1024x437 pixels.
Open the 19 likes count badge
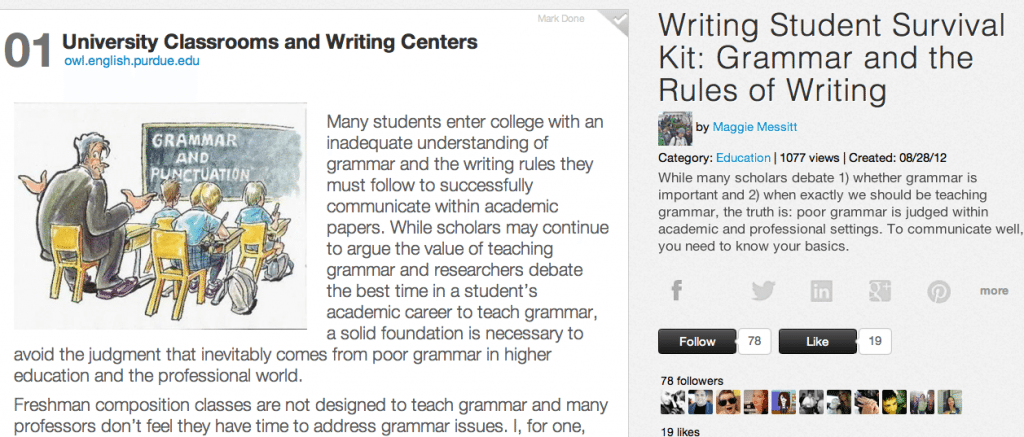[x=874, y=342]
